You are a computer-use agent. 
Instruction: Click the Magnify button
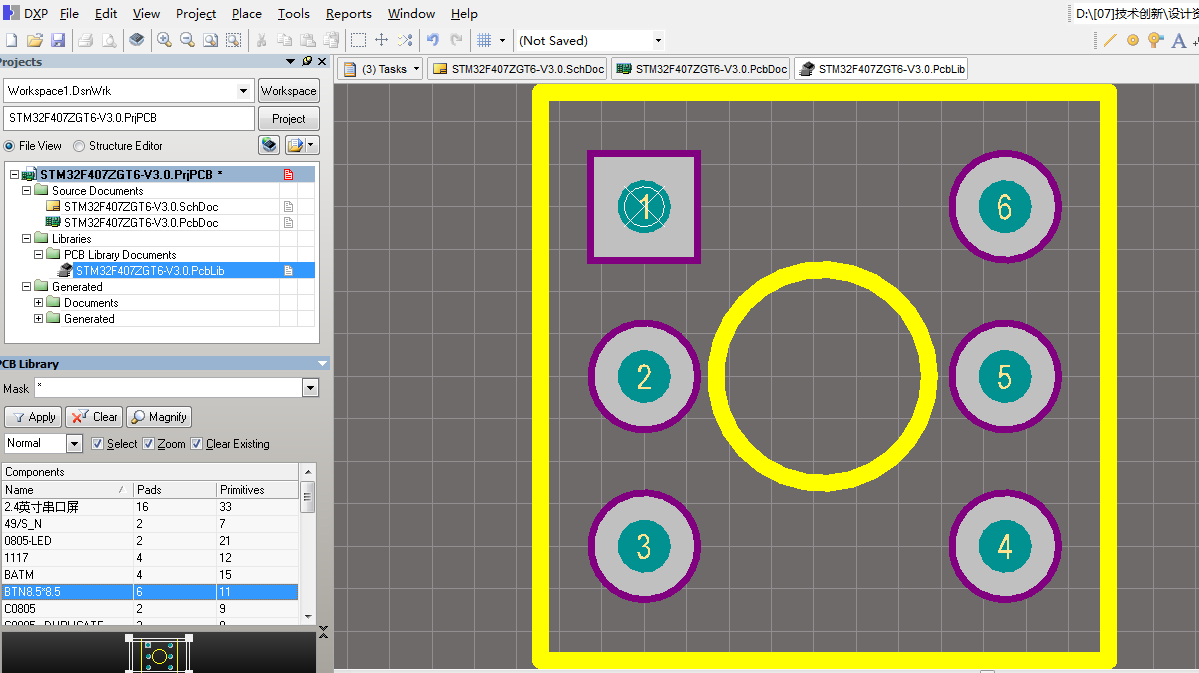click(x=158, y=417)
